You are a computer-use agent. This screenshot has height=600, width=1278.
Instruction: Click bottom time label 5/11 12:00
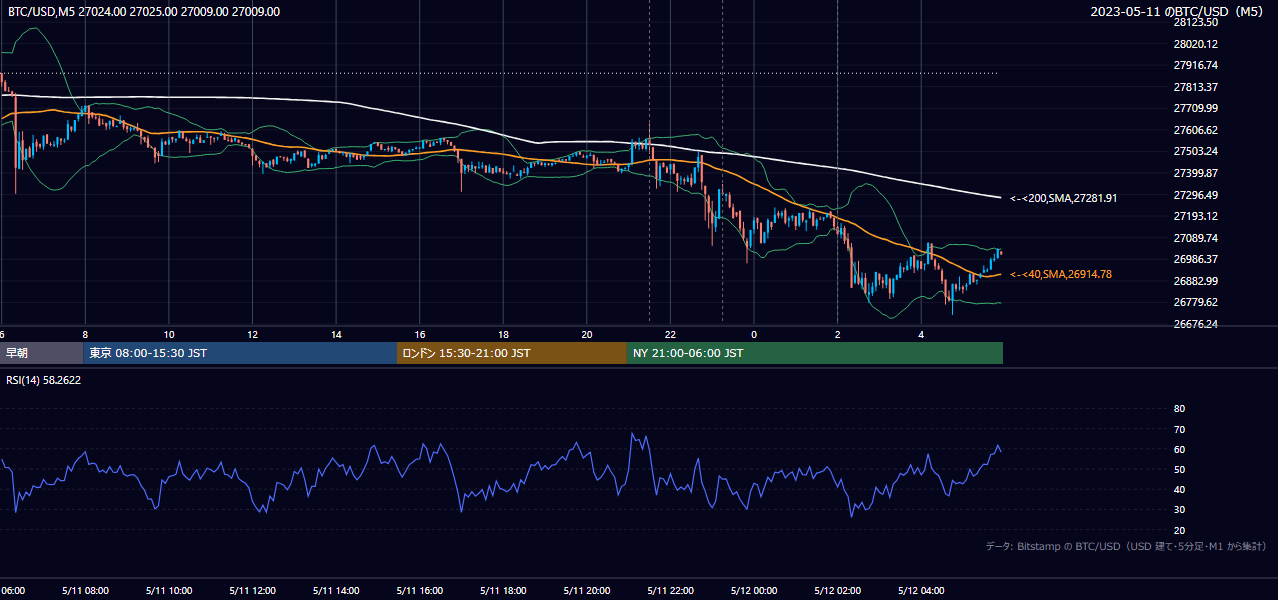tap(252, 591)
